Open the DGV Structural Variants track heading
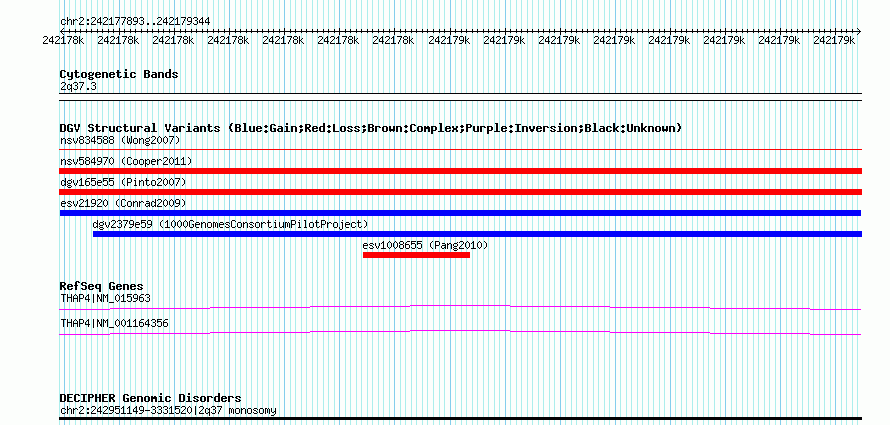Viewport: 890px width, 425px height. click(x=371, y=128)
